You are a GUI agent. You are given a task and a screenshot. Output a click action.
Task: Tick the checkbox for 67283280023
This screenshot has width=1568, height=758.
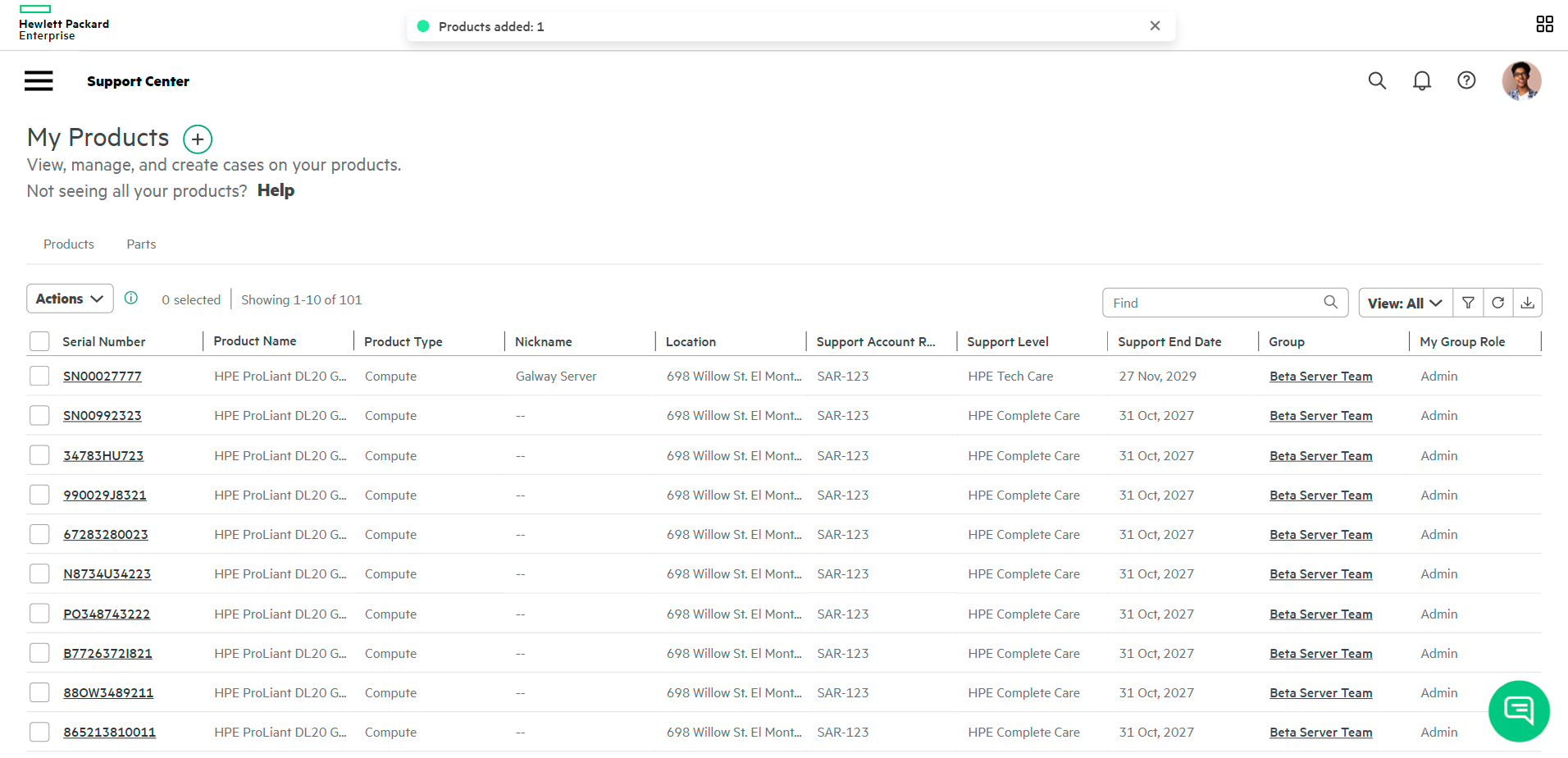pyautogui.click(x=39, y=534)
